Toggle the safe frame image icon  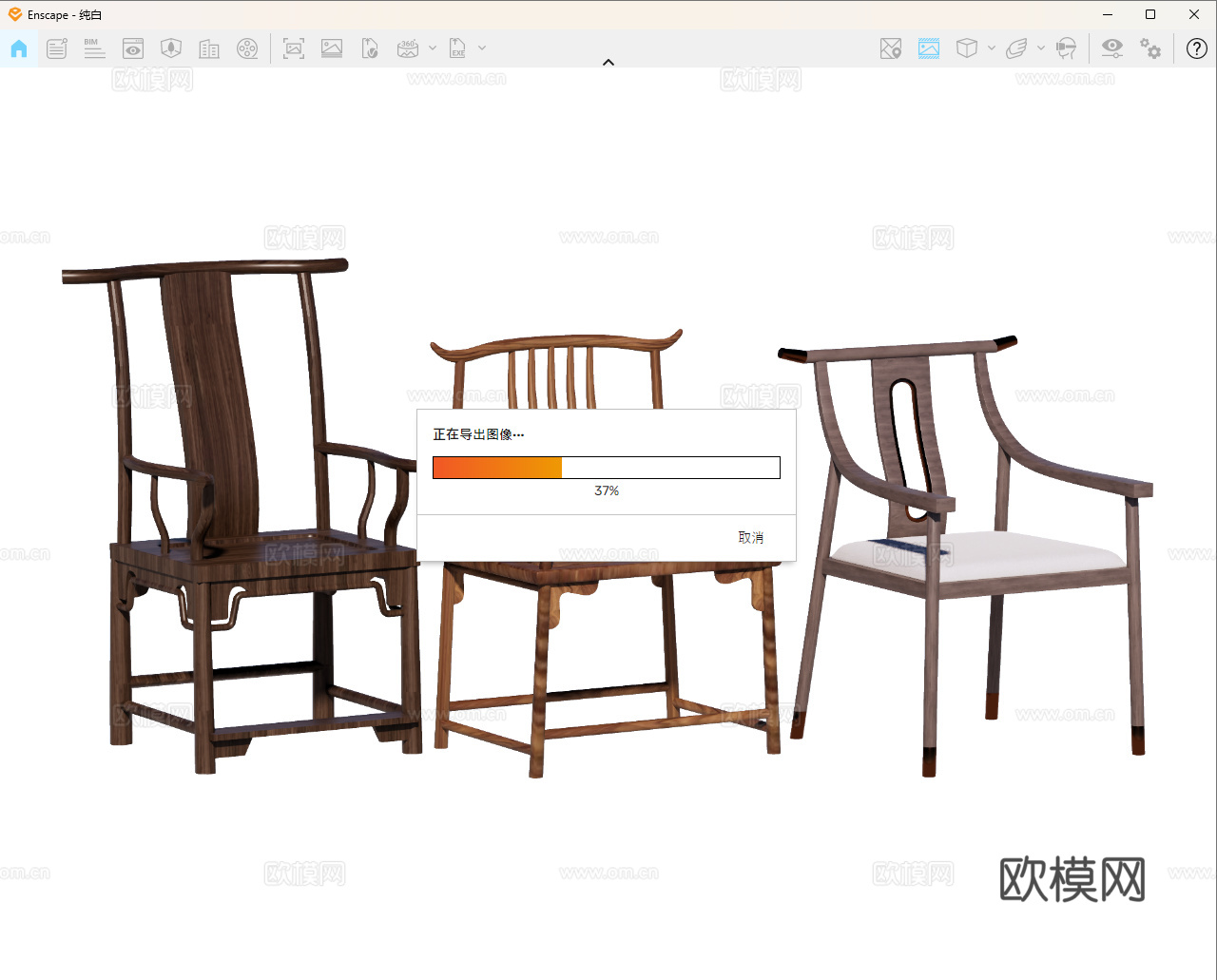pos(929,48)
